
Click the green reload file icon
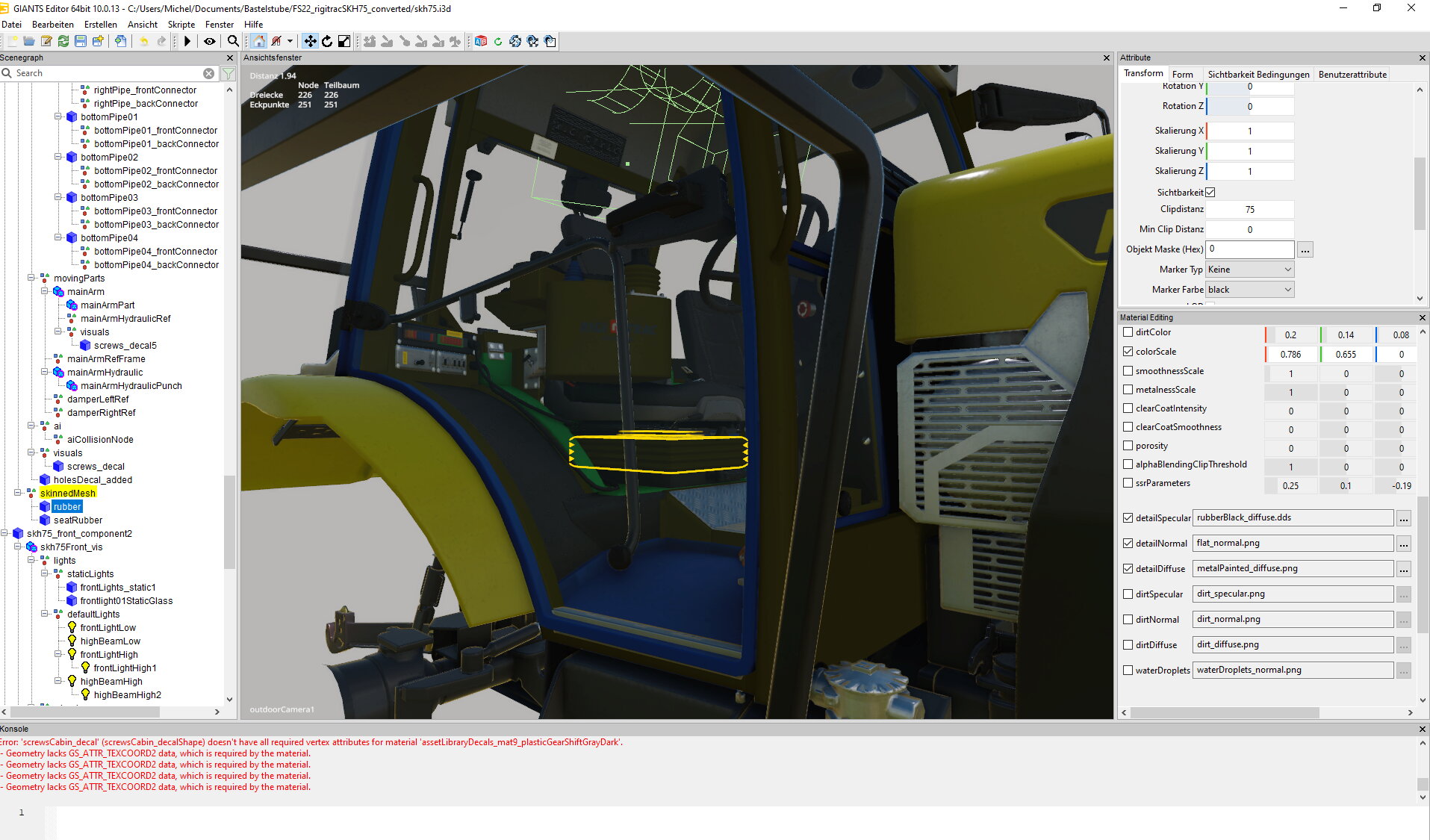63,41
